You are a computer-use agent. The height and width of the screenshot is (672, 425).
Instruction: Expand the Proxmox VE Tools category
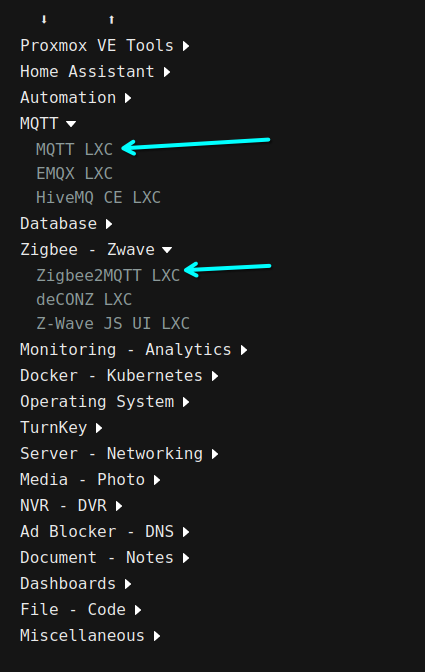pyautogui.click(x=105, y=45)
